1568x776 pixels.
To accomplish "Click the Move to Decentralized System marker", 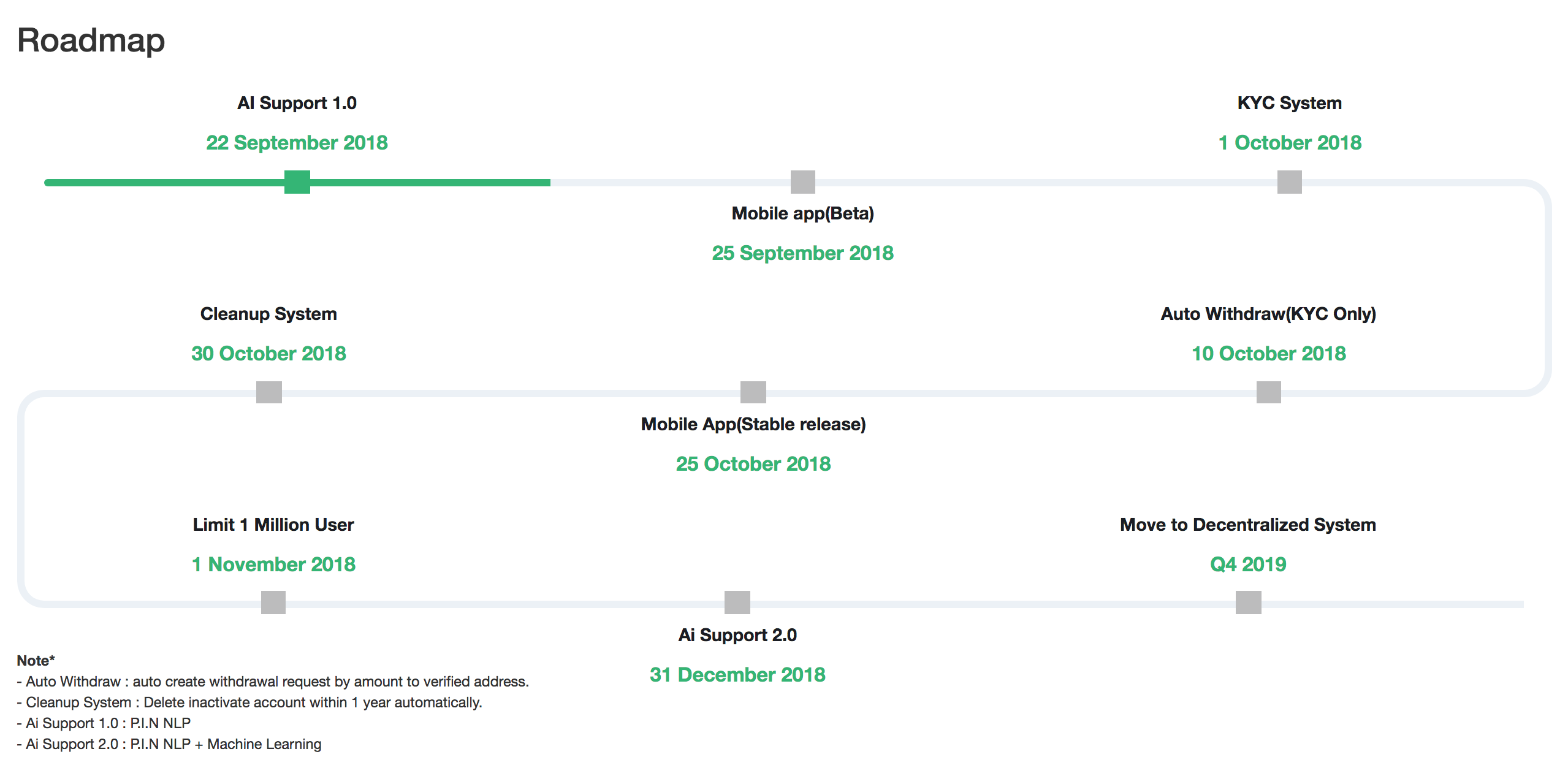I will (x=1249, y=603).
